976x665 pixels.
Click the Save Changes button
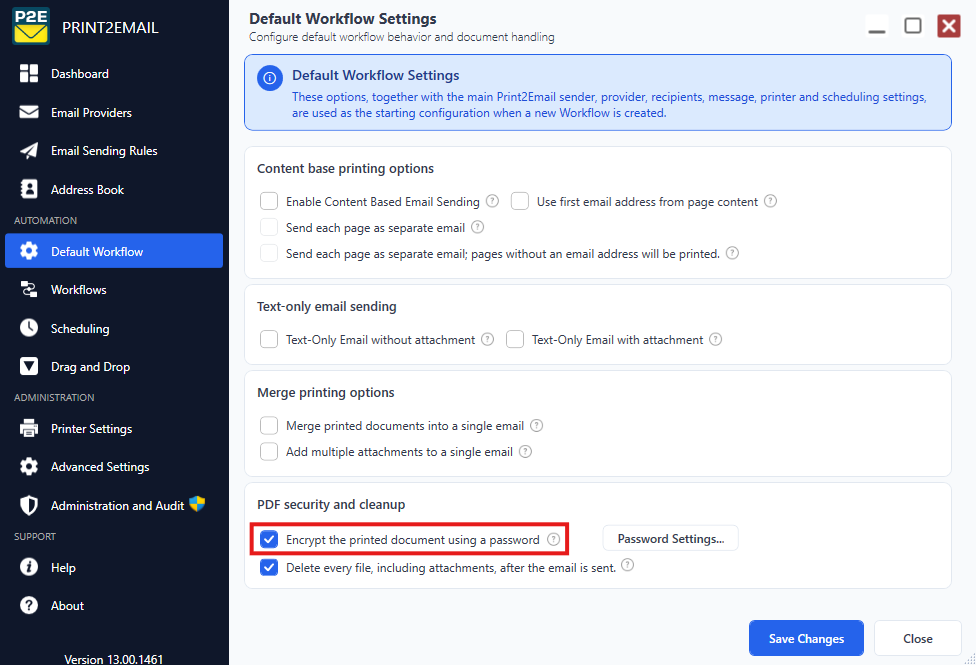pos(806,638)
